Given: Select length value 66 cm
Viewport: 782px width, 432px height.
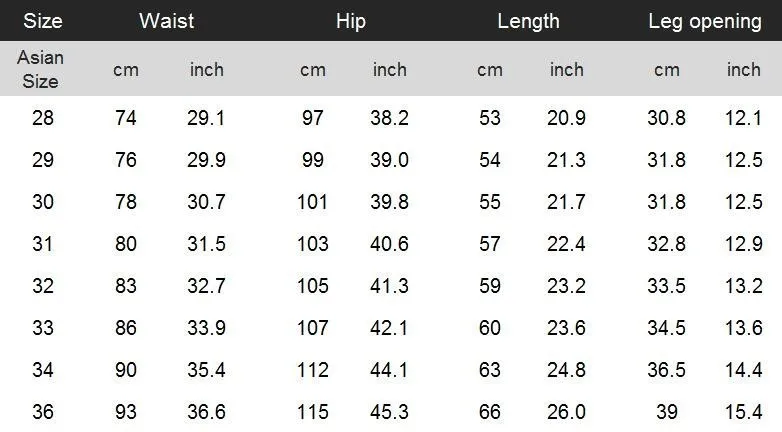Looking at the screenshot, I should click(490, 412).
